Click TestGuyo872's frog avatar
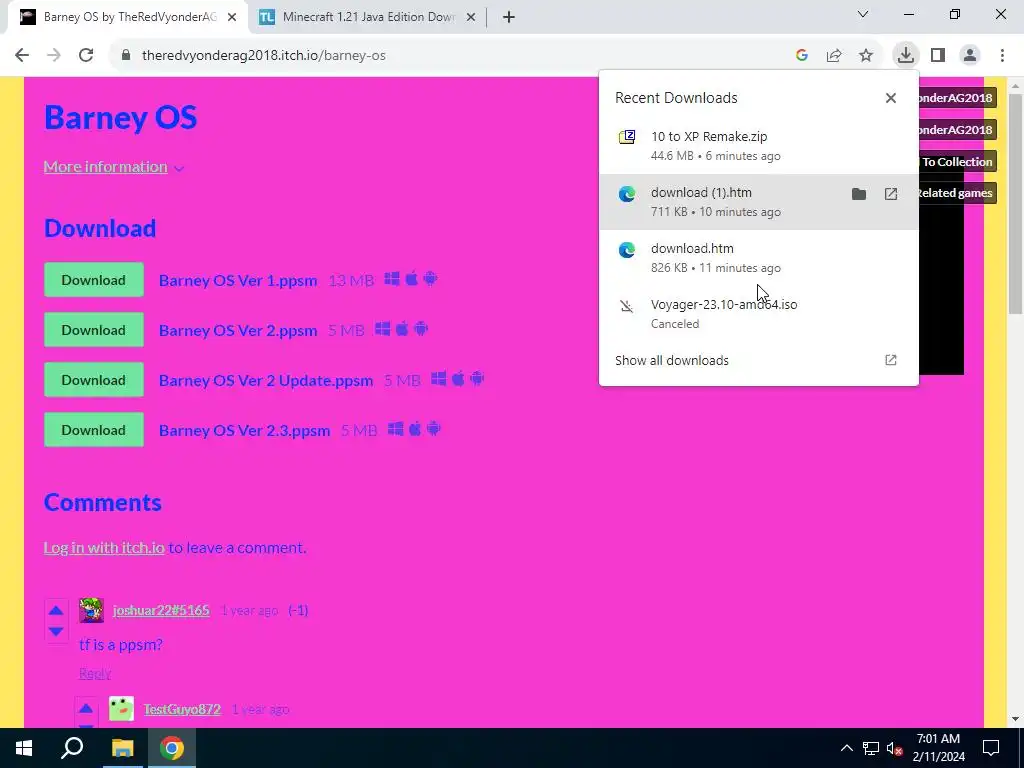 tap(121, 709)
